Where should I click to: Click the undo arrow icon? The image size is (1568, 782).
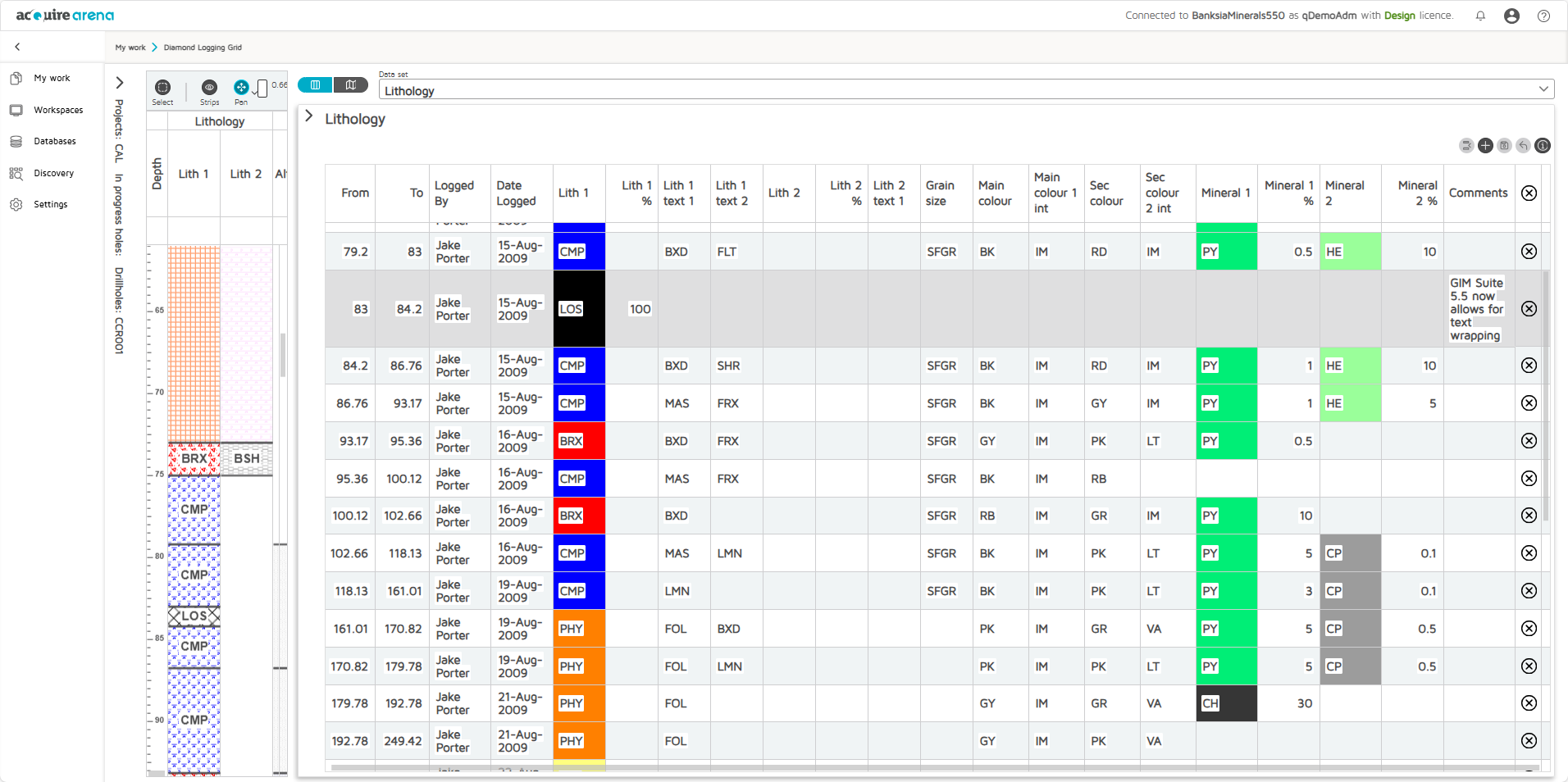[1523, 146]
